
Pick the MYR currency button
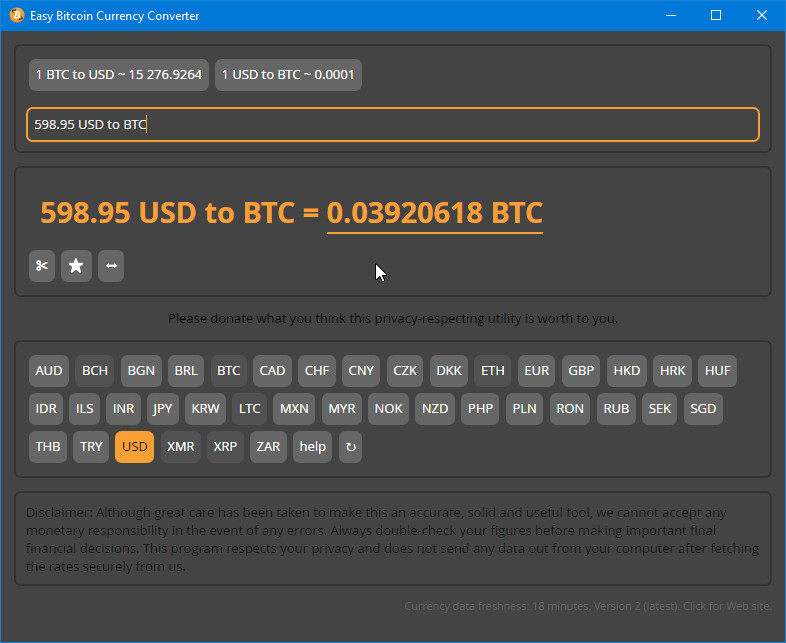pos(342,409)
